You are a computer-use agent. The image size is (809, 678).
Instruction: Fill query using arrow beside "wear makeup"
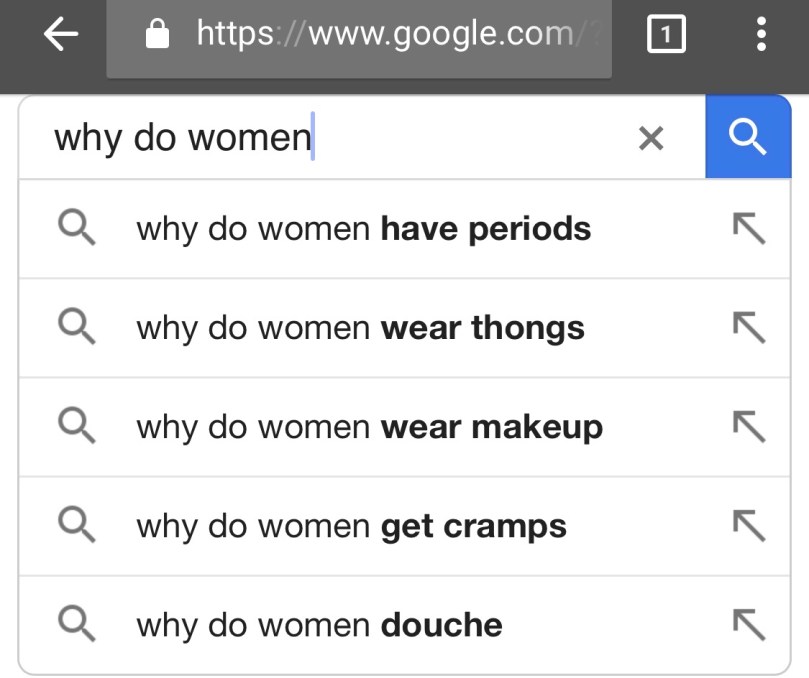click(x=748, y=427)
